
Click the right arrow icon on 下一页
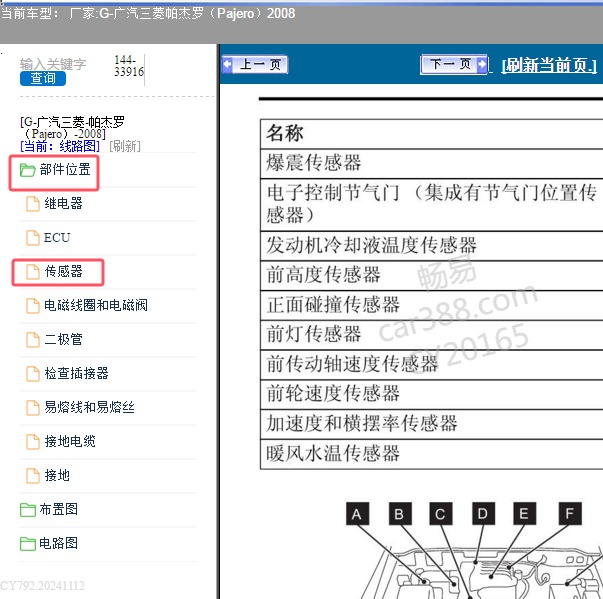481,64
